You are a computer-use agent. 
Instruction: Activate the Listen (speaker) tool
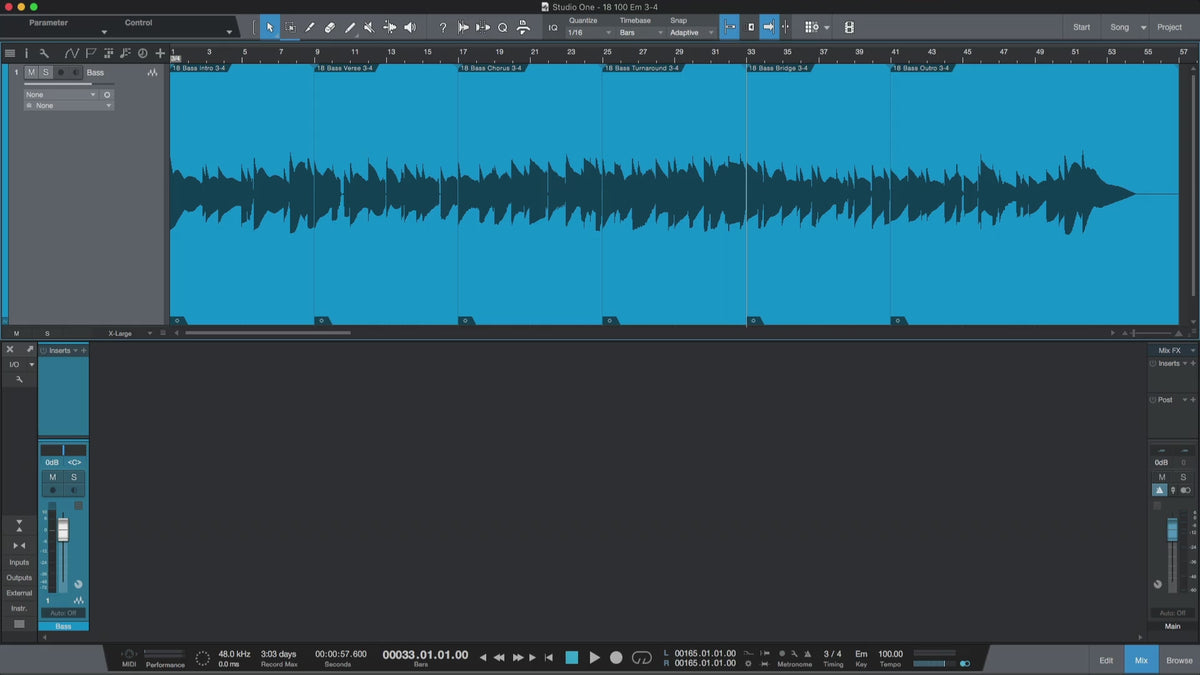tap(409, 27)
